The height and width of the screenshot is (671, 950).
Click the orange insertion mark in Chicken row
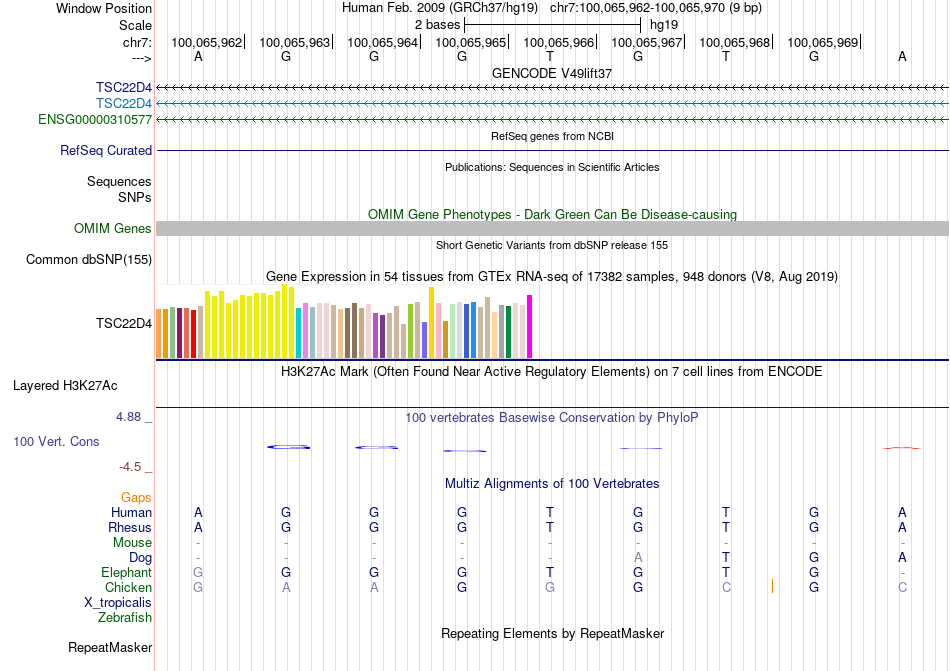tap(772, 586)
